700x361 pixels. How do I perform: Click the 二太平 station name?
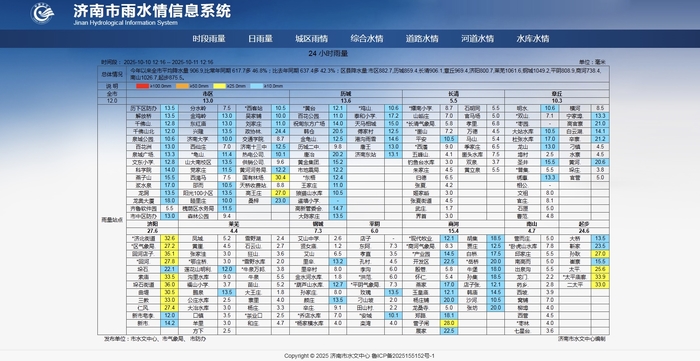[x=575, y=285]
